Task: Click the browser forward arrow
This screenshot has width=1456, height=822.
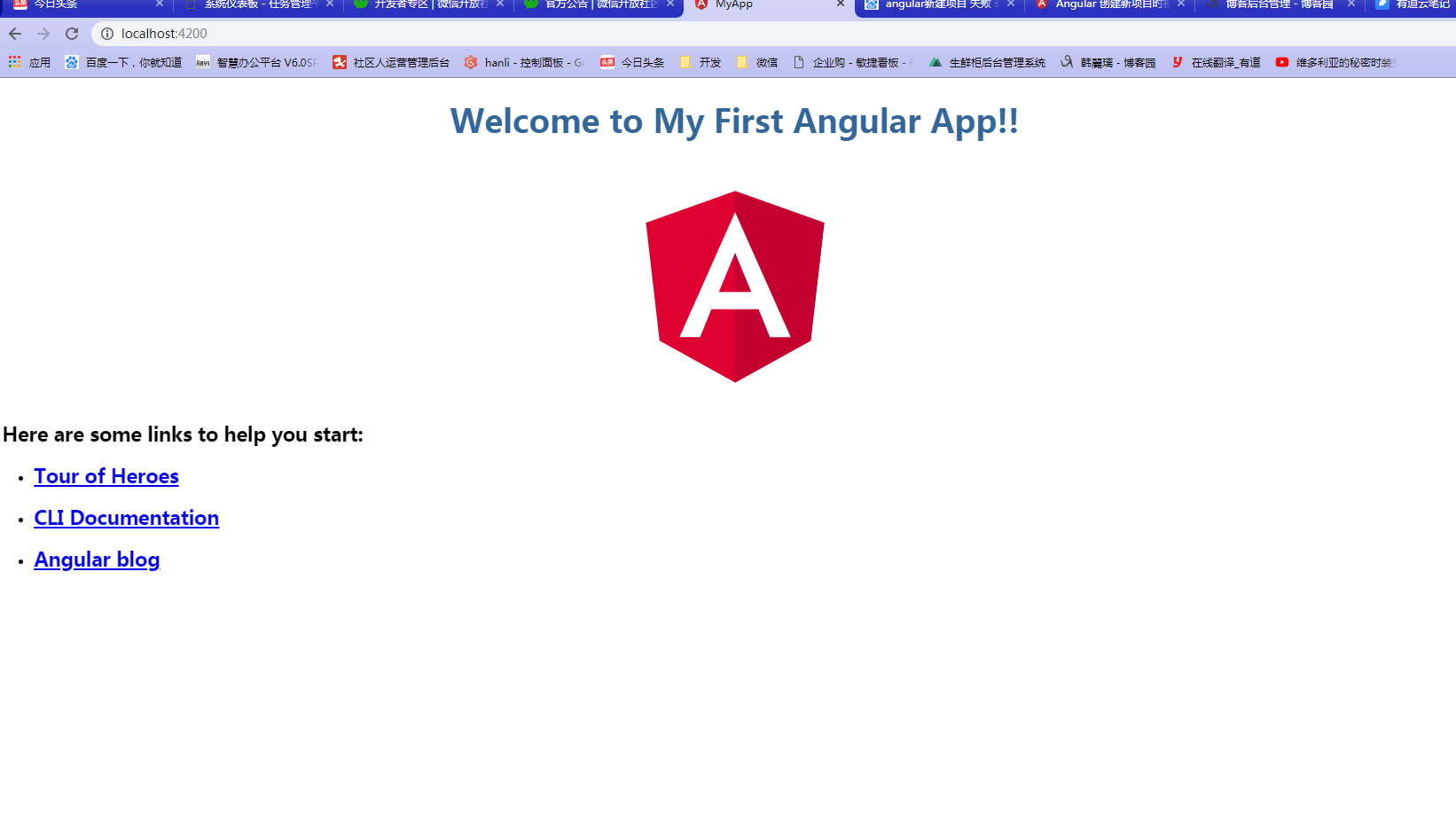Action: 43,34
